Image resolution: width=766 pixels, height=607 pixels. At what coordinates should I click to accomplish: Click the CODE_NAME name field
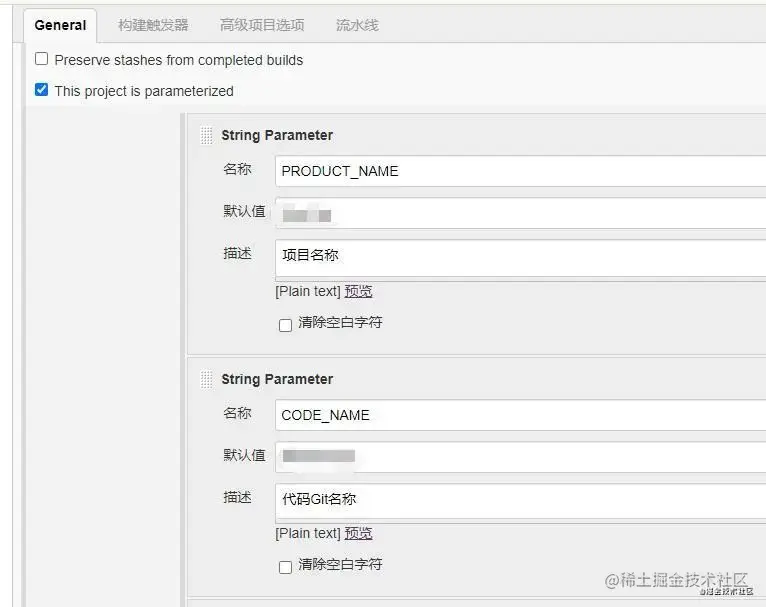point(520,415)
